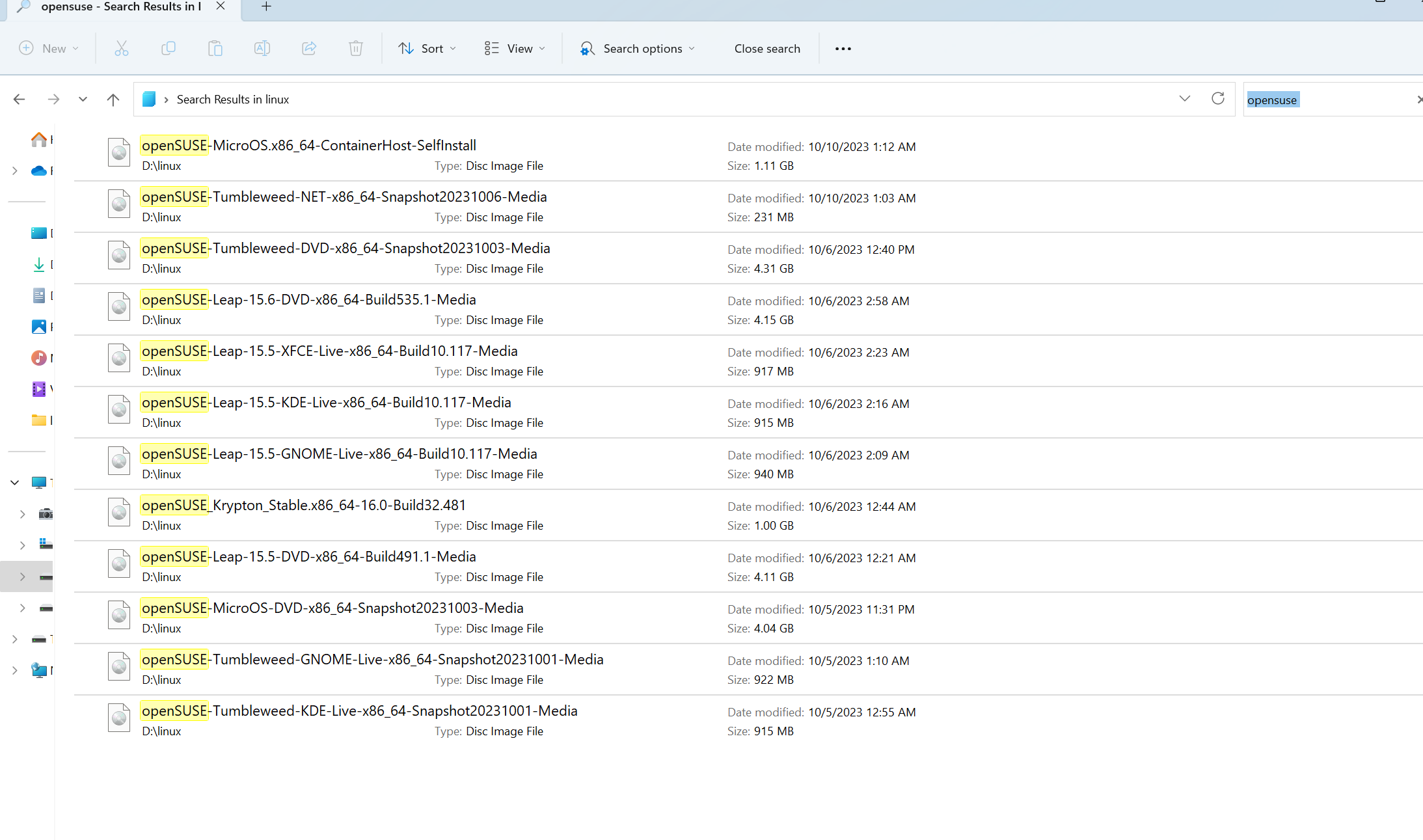Open the See more three-dots menu
The image size is (1423, 840).
843,49
